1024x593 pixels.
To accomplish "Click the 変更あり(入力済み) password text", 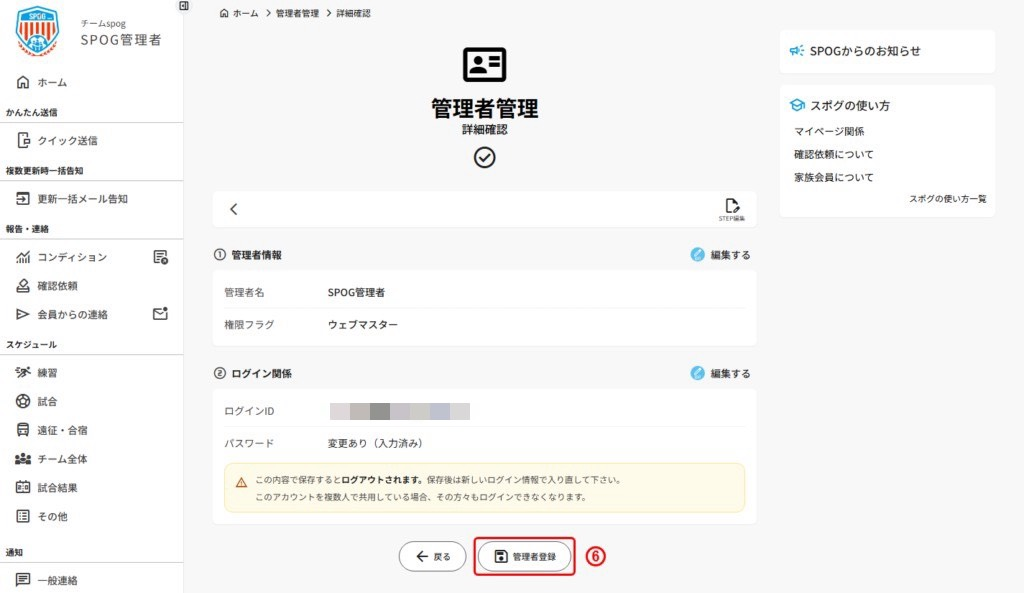I will (x=376, y=443).
